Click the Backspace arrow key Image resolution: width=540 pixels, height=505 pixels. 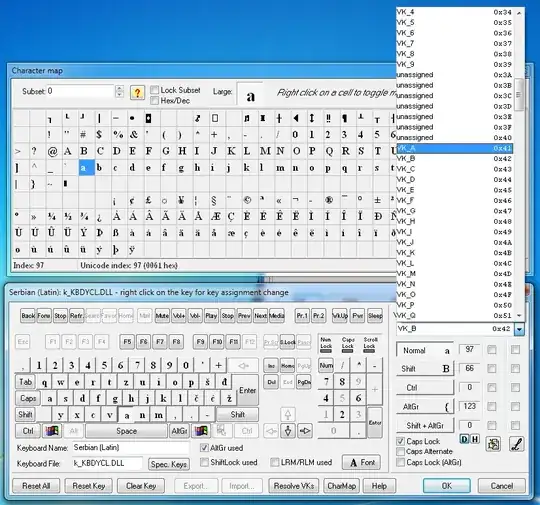[243, 365]
